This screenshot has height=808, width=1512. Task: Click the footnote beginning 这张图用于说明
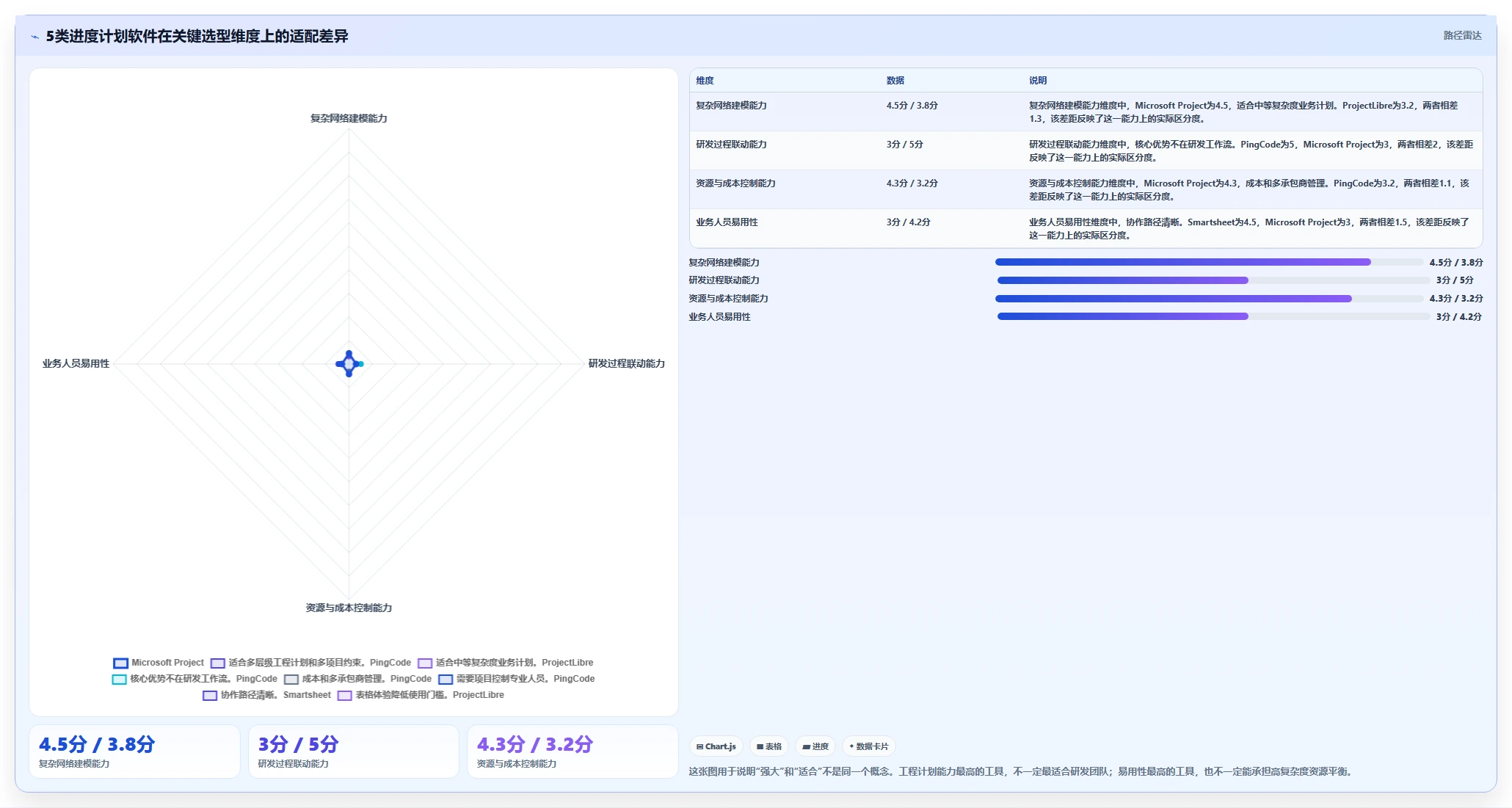(x=1022, y=771)
